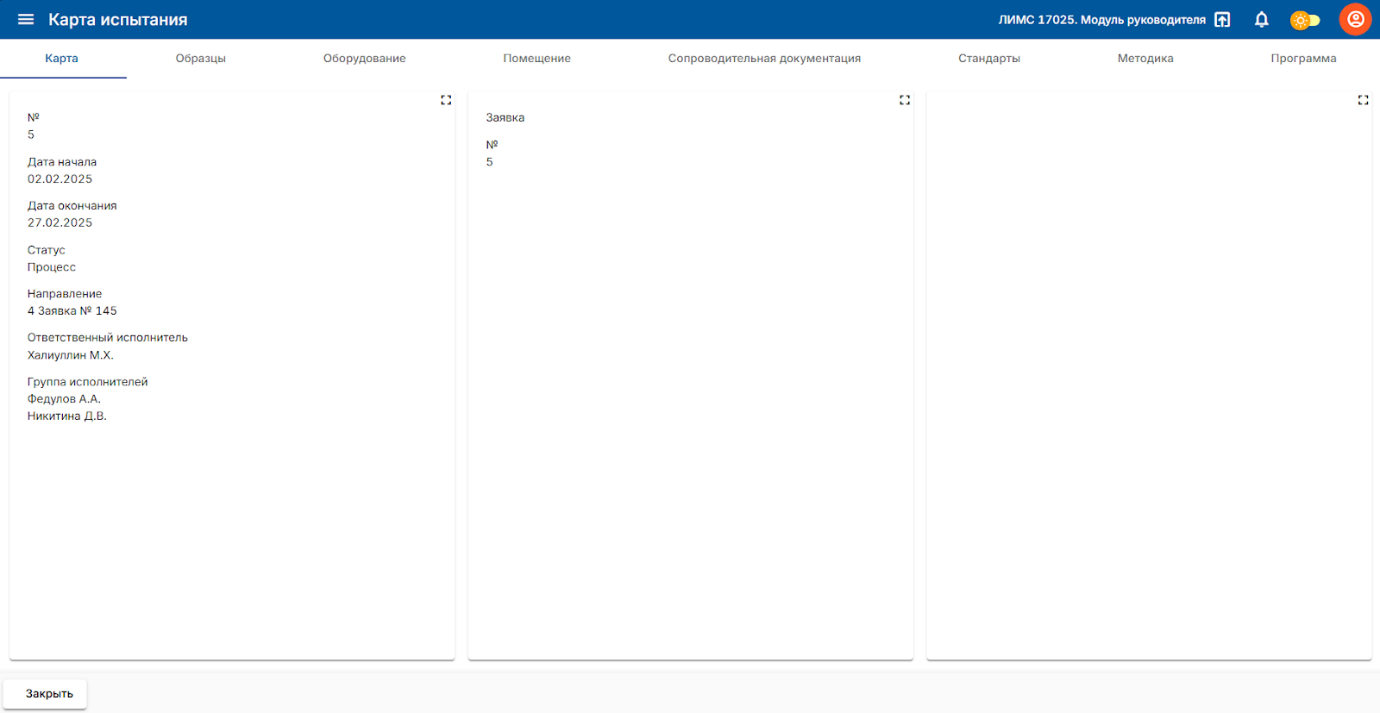Expand the Заявка panel to fullscreen
The width and height of the screenshot is (1380, 713).
(x=904, y=100)
